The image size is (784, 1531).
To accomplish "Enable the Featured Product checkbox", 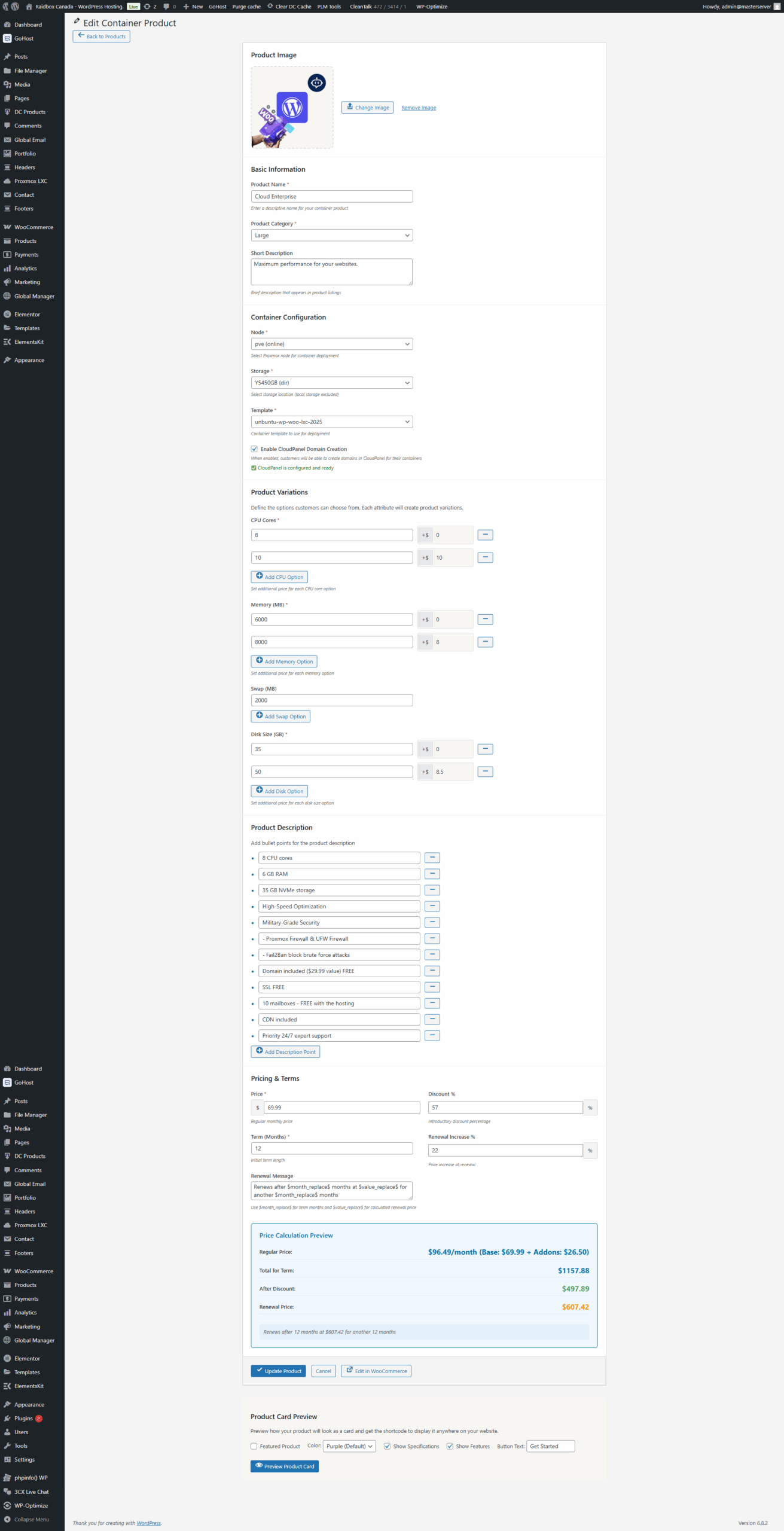I will click(x=254, y=1446).
